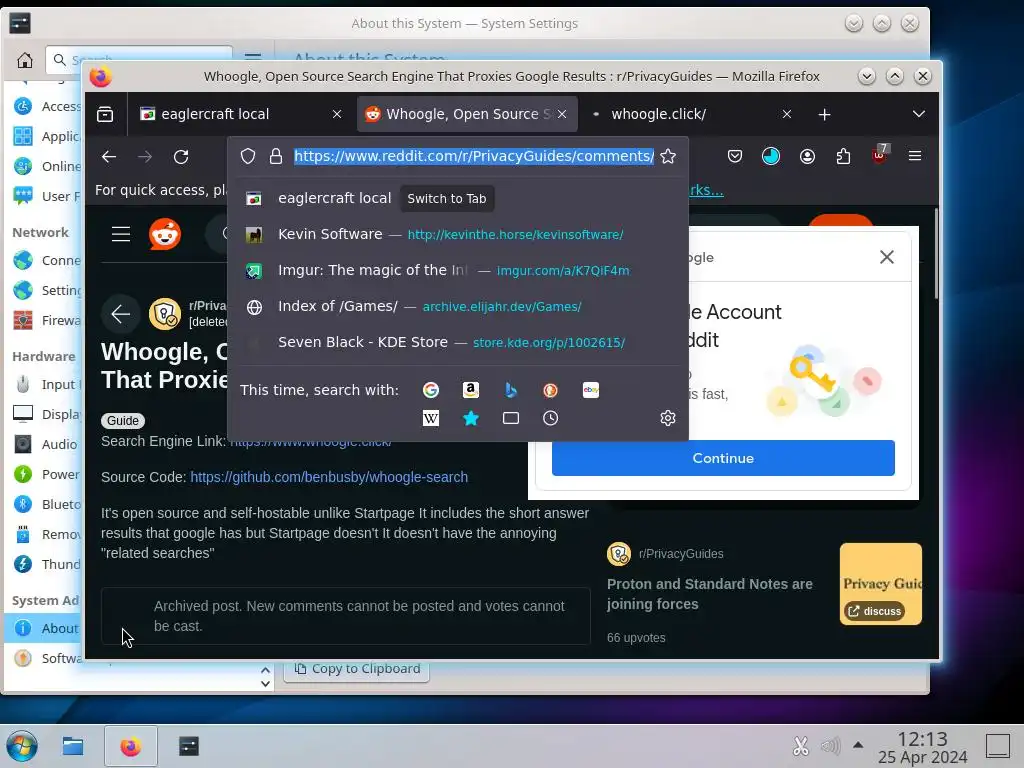Open the clock showing 12:13
Viewport: 1024px width, 768px height.
coord(922,747)
